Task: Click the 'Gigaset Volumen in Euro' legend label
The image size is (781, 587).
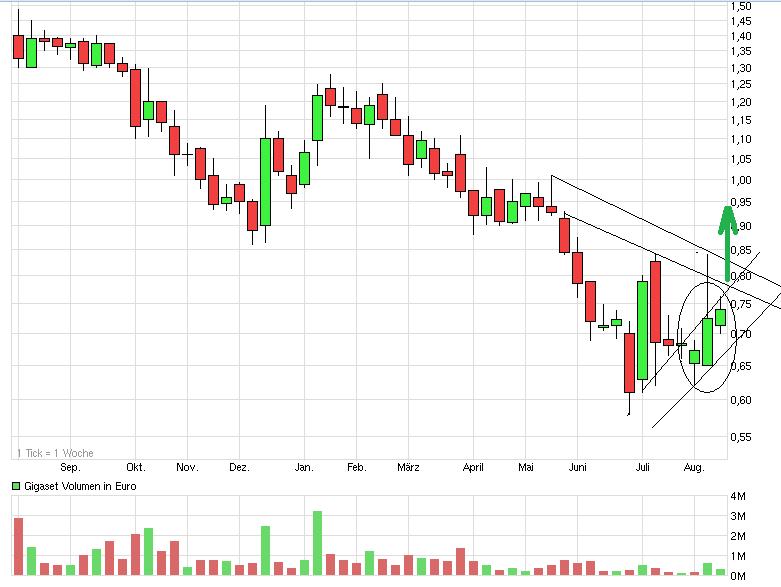Action: click(x=80, y=486)
